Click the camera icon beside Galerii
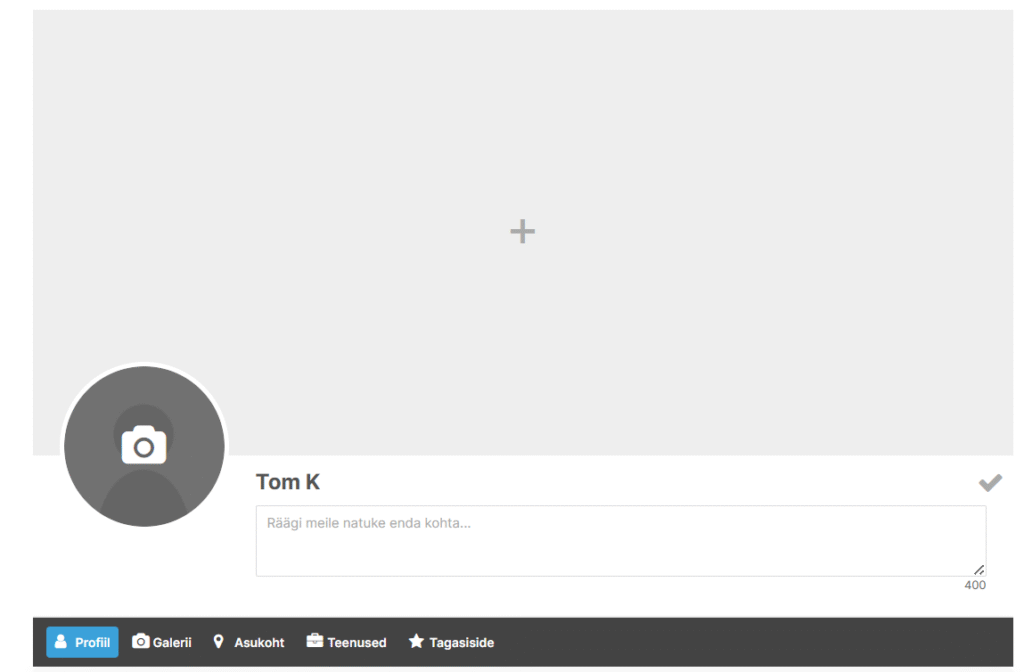1024x672 pixels. [x=140, y=641]
